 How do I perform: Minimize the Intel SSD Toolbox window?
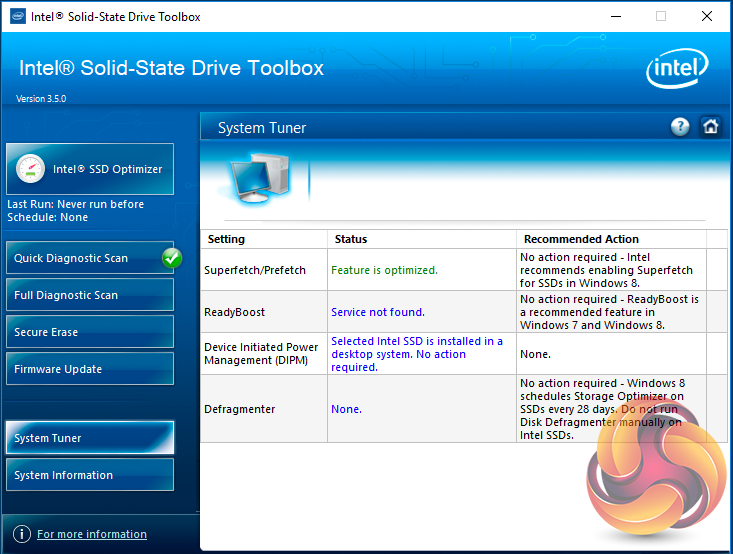coord(614,17)
